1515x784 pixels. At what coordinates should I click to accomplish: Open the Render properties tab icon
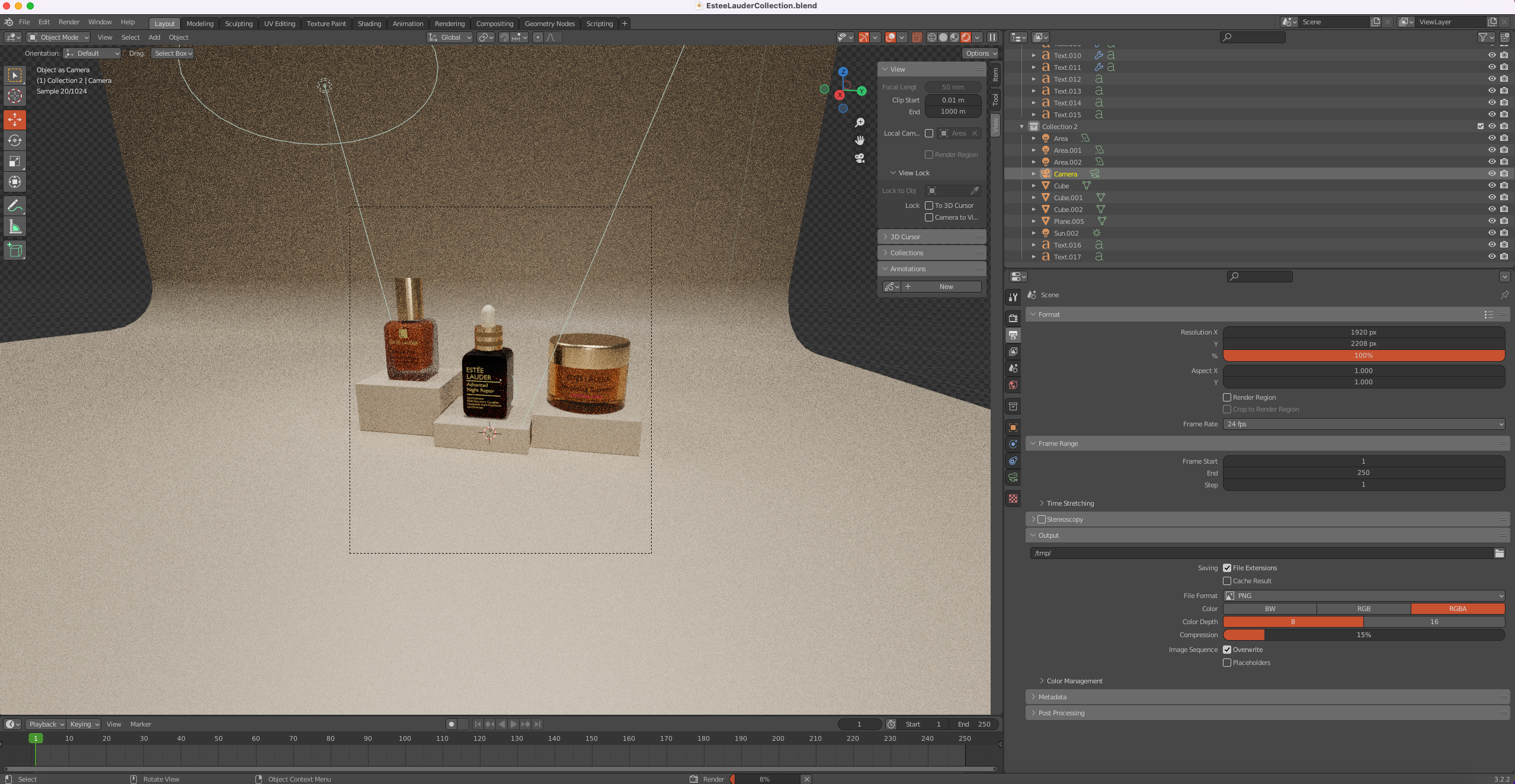pos(1013,319)
